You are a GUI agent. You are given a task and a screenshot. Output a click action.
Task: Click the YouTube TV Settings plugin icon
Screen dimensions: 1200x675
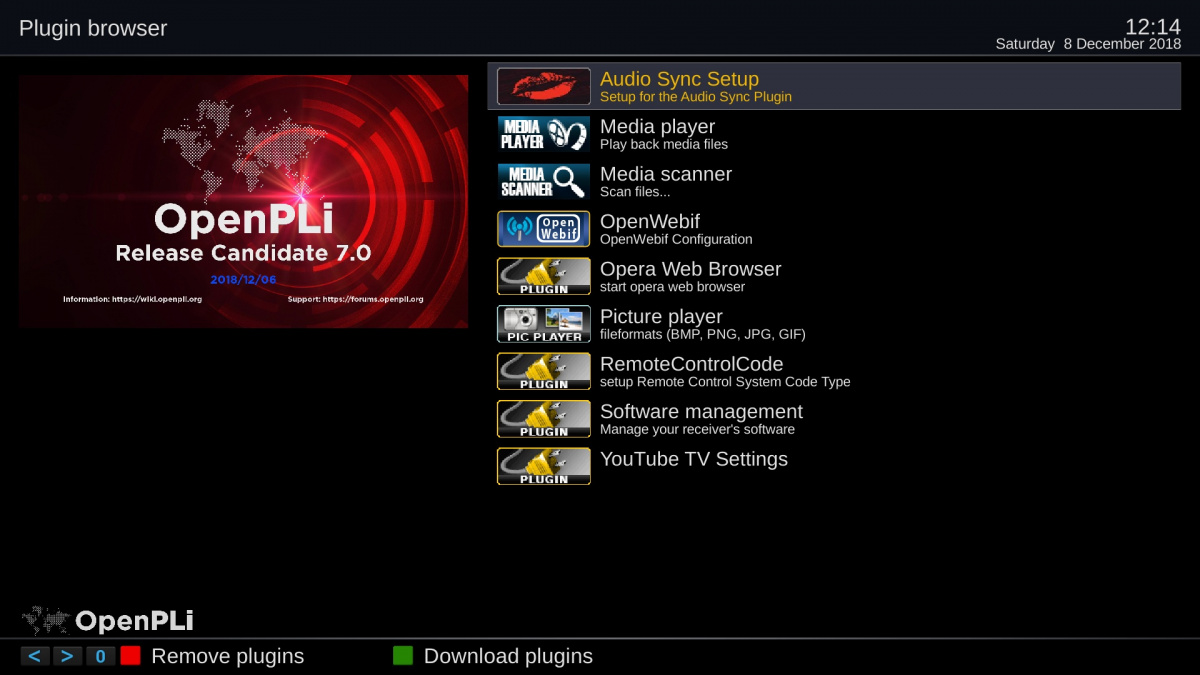(544, 466)
